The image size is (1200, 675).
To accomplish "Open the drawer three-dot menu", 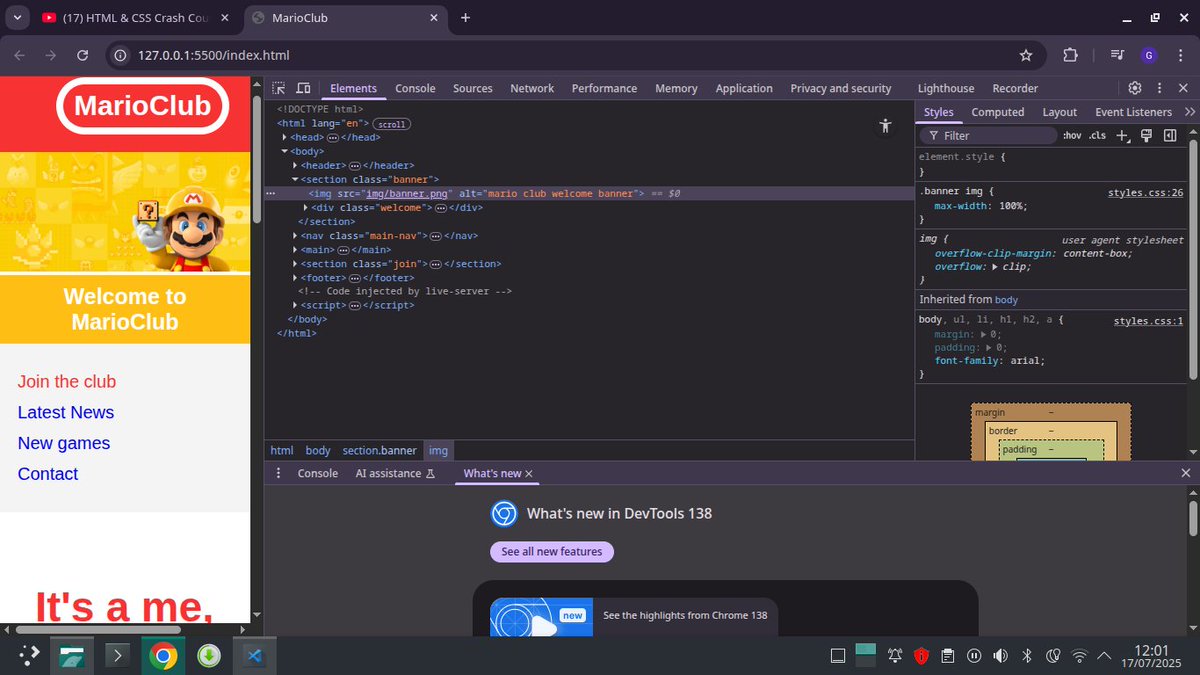I will click(x=279, y=473).
